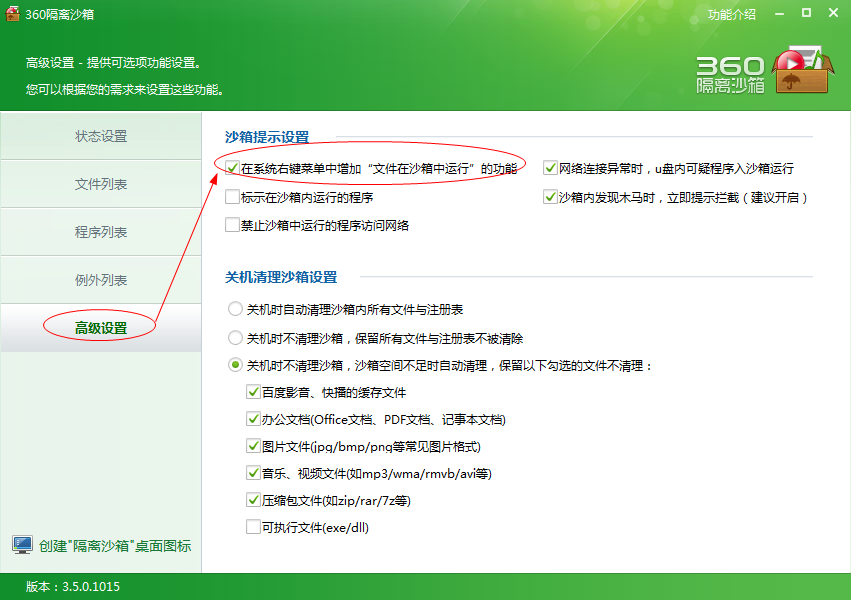The width and height of the screenshot is (851, 600).
Task: Open the 功能介绍 link in title bar
Action: click(731, 14)
